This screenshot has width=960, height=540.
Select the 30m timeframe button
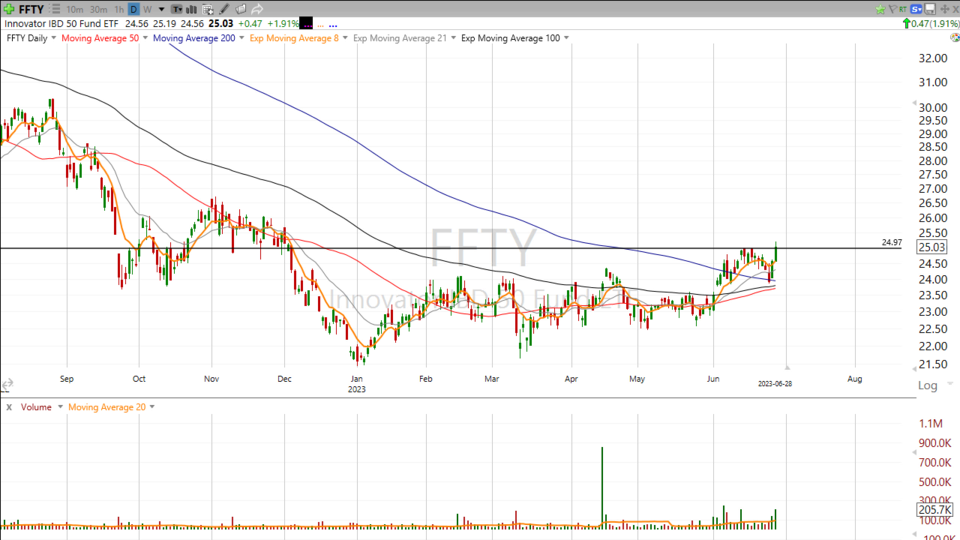tap(98, 9)
